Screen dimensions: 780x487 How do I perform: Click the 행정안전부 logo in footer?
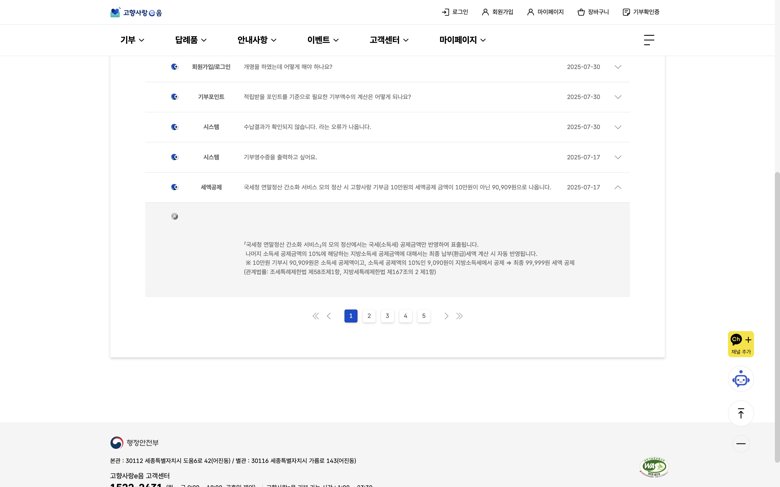134,442
